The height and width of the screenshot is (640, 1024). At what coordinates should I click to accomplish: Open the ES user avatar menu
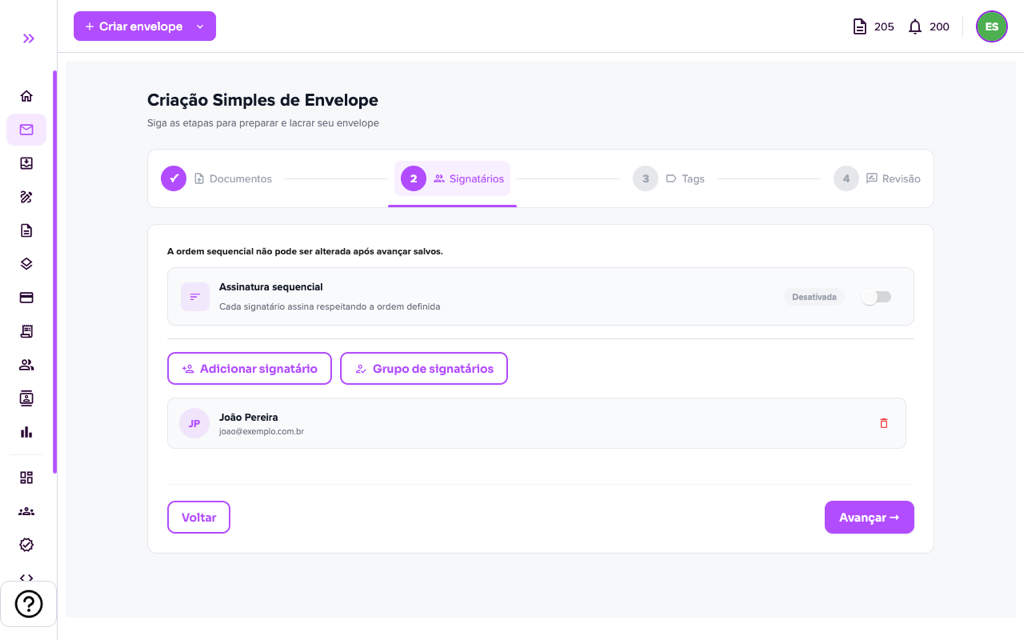991,27
